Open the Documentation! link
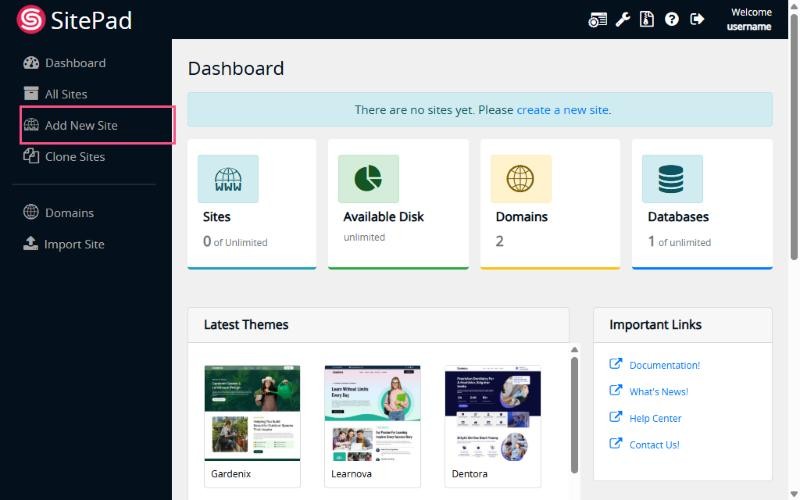800x500 pixels. click(664, 365)
